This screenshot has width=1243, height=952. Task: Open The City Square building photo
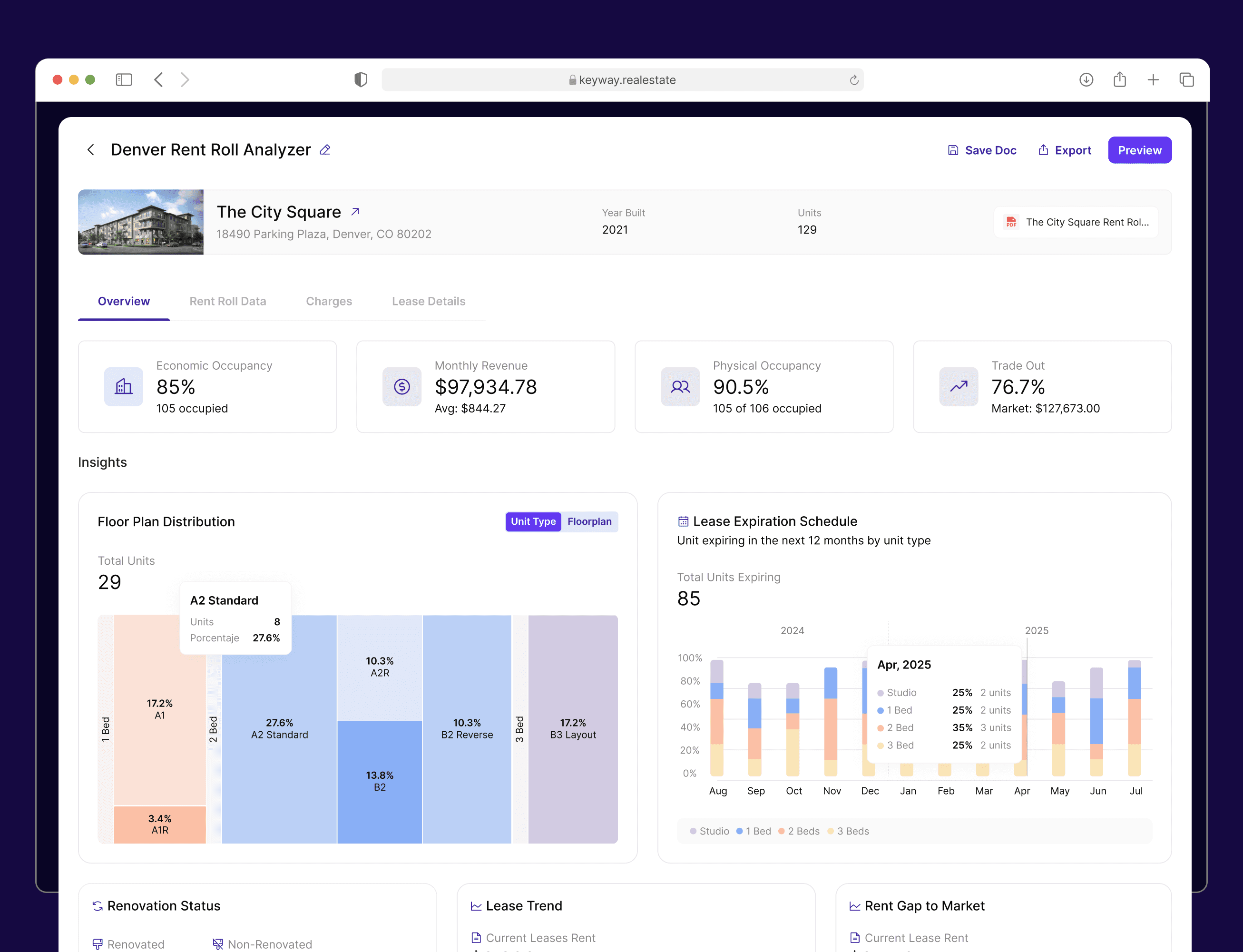point(140,222)
